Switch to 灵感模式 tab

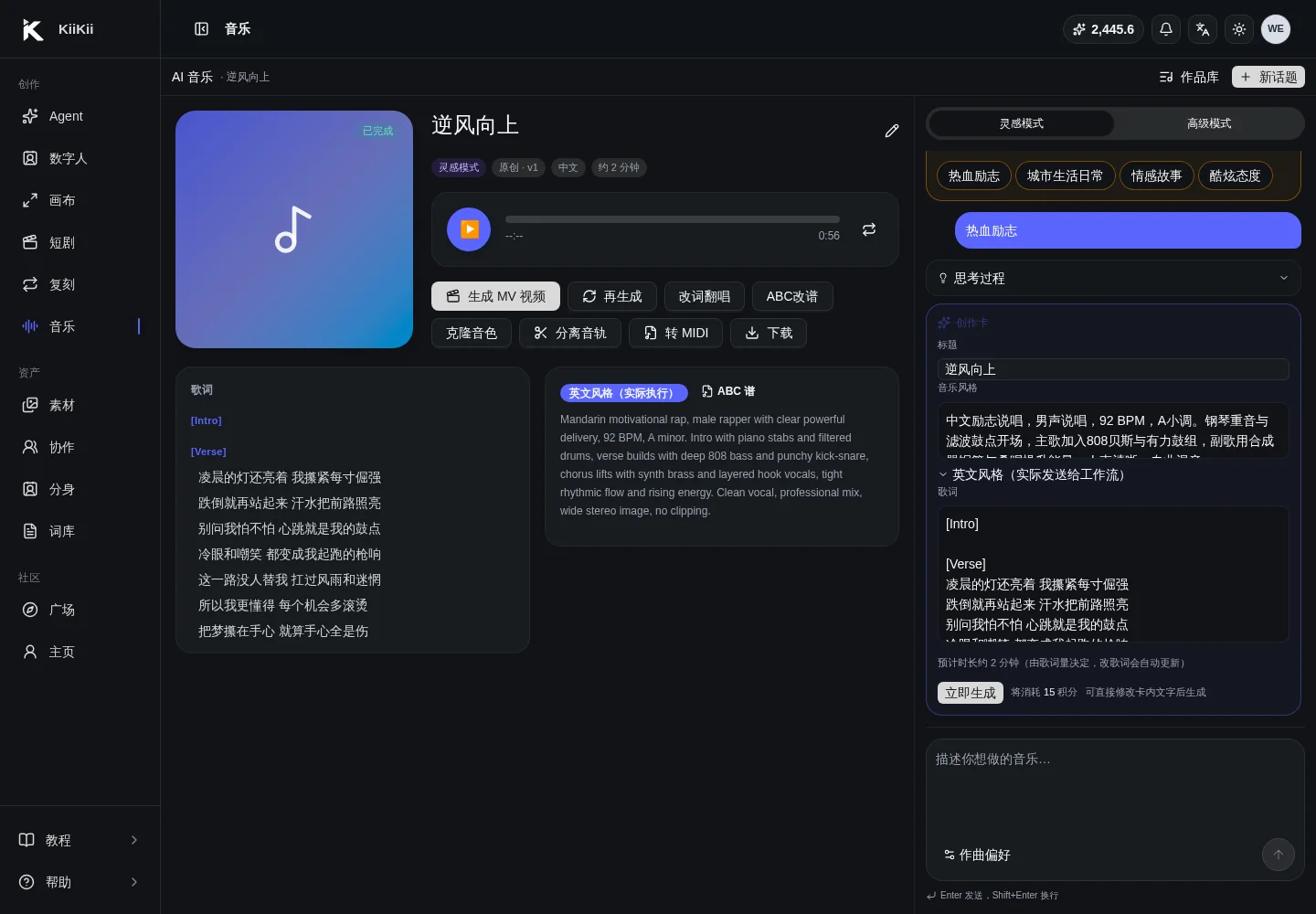click(x=1022, y=123)
